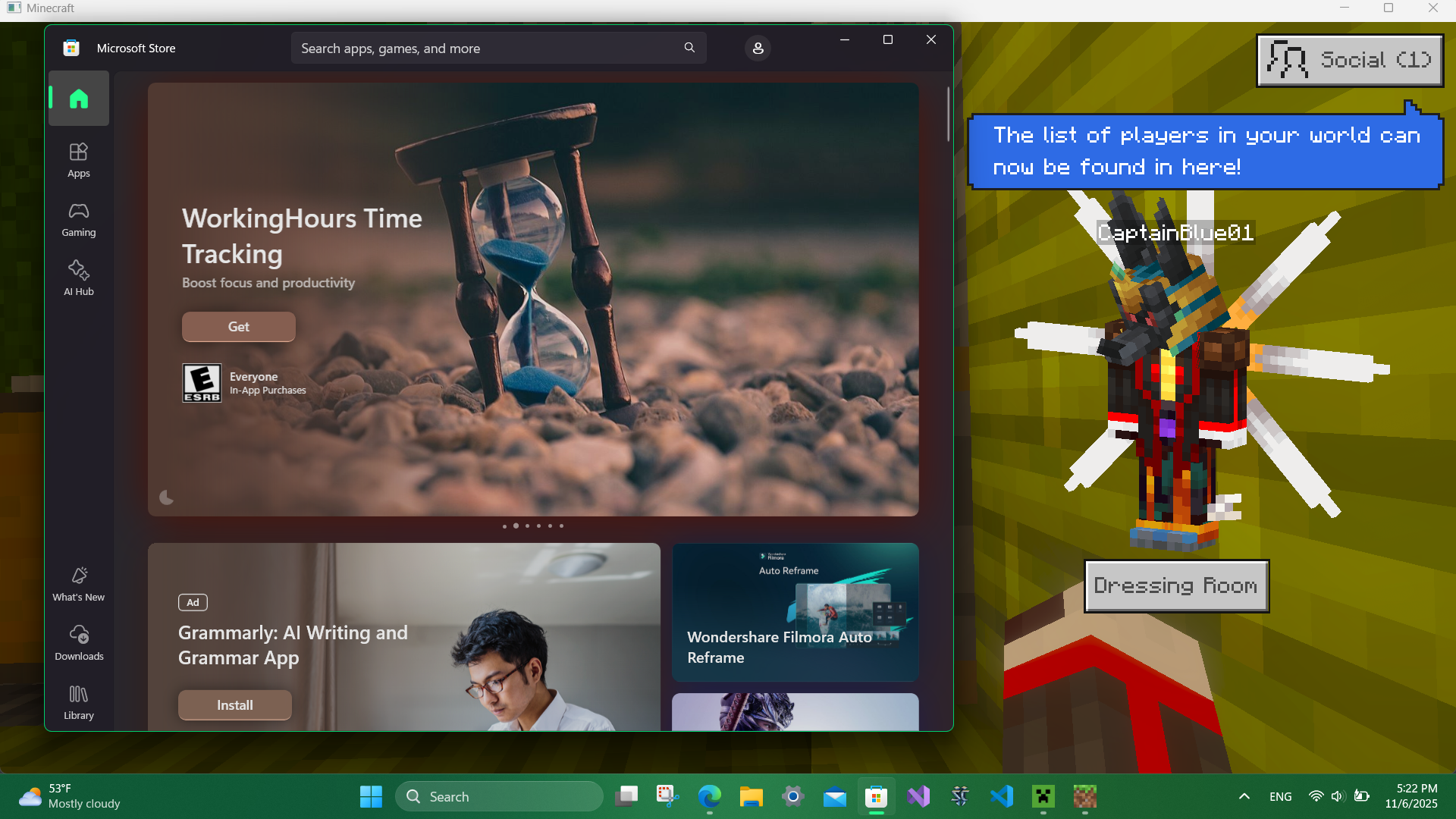Screen dimensions: 1456x819
Task: Maximize the Microsoft Store window
Action: [x=888, y=39]
